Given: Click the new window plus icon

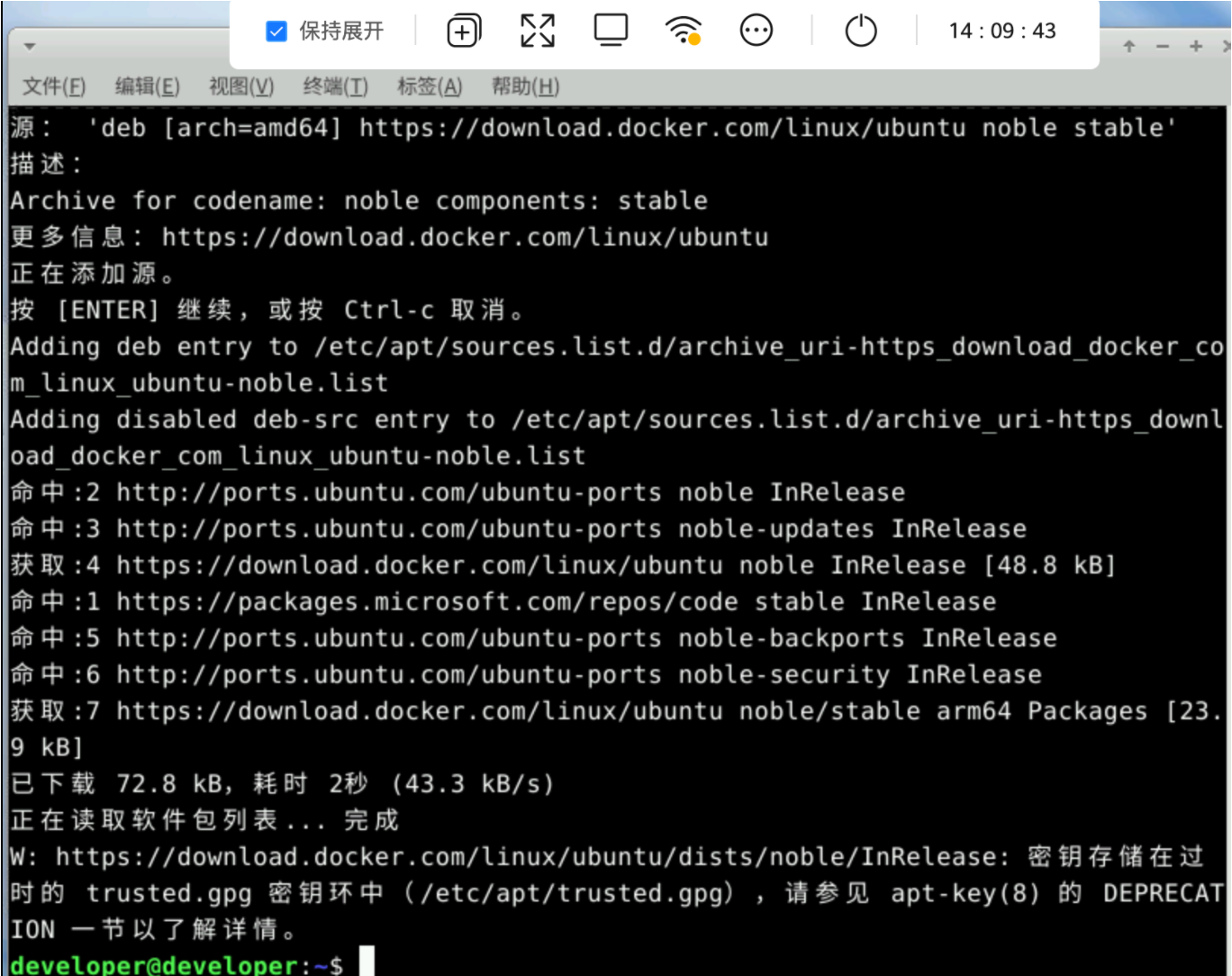Looking at the screenshot, I should tap(464, 32).
